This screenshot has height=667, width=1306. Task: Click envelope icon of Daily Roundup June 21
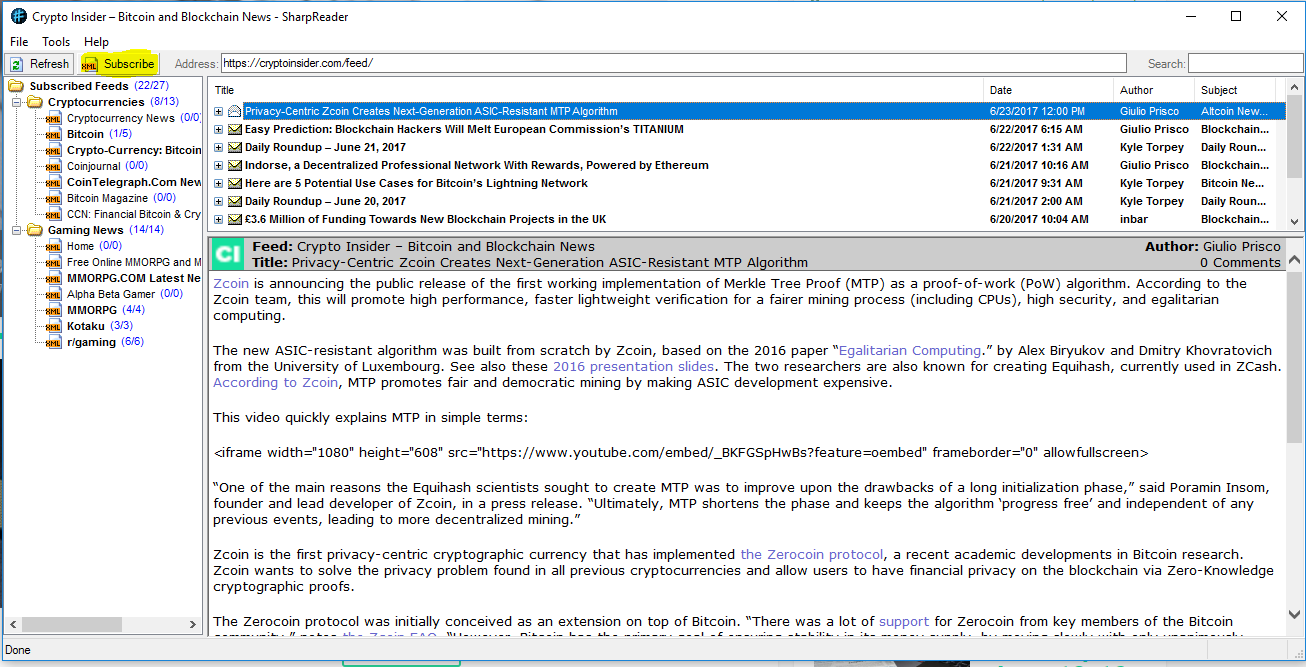click(235, 147)
